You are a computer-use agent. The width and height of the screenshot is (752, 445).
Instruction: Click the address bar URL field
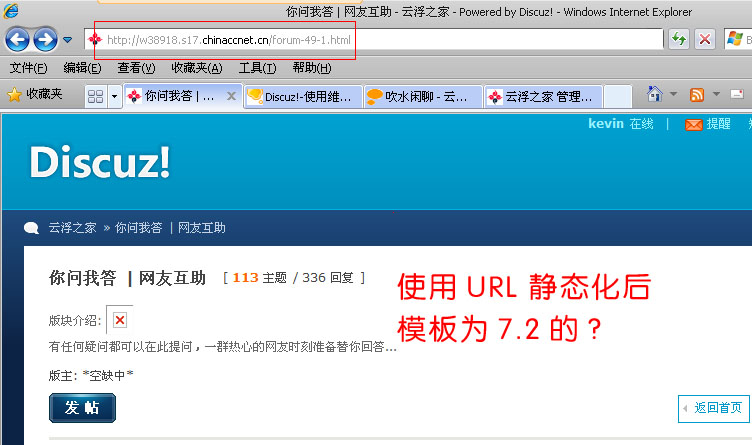pos(374,39)
